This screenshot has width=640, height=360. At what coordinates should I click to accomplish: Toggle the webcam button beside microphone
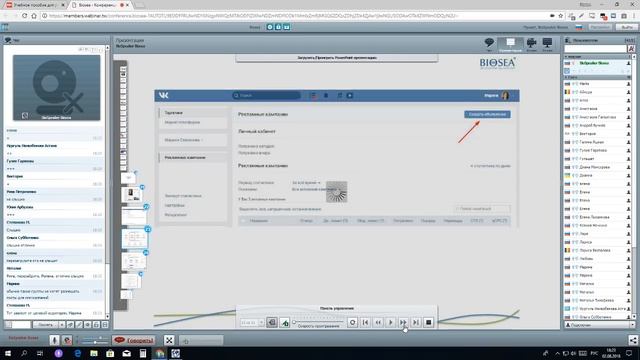[67, 340]
